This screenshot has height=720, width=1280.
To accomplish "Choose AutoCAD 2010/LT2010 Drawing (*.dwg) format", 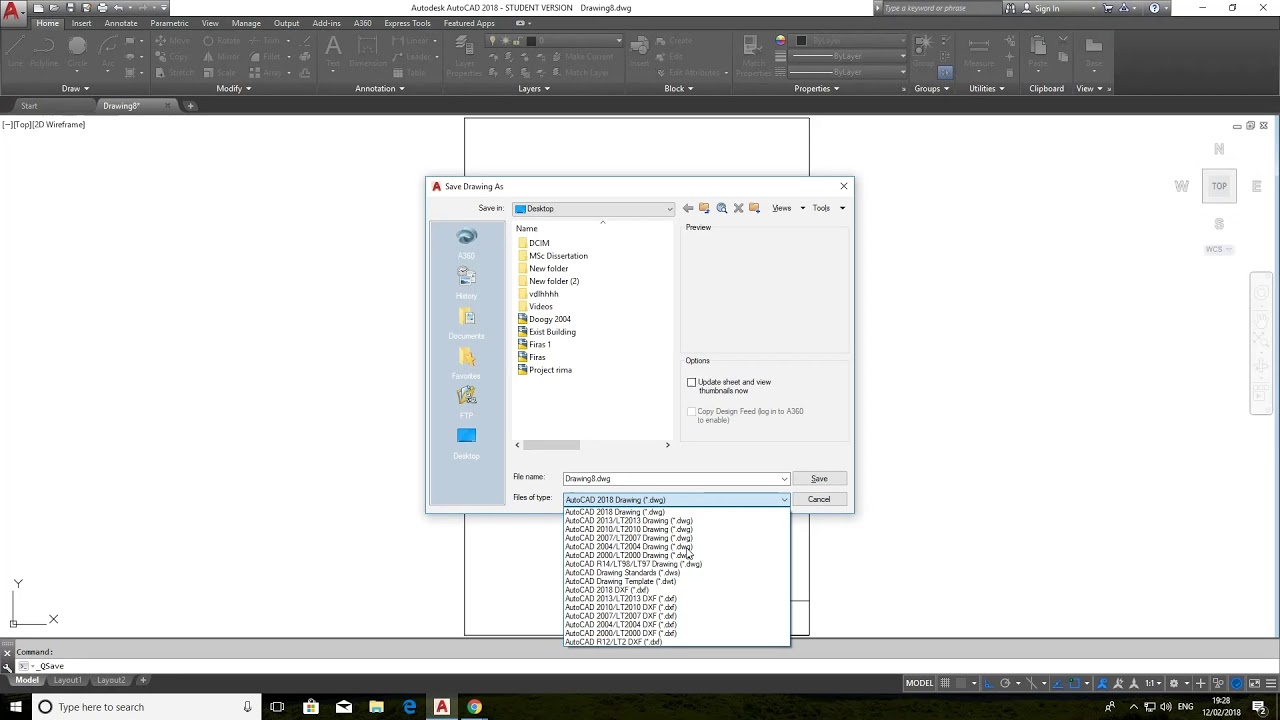I will point(628,529).
